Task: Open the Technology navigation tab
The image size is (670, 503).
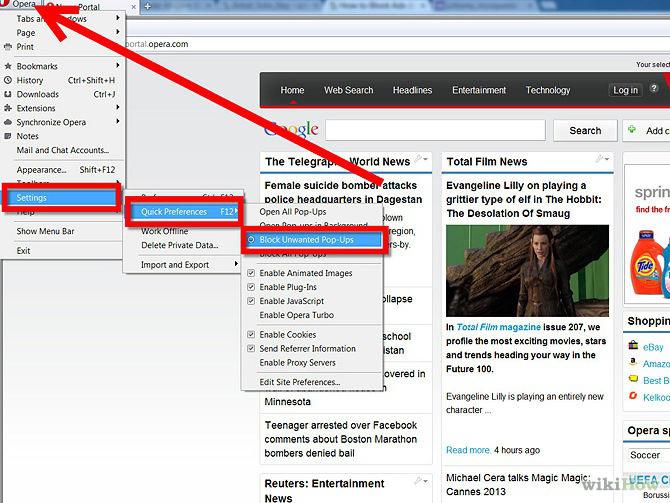Action: (548, 90)
